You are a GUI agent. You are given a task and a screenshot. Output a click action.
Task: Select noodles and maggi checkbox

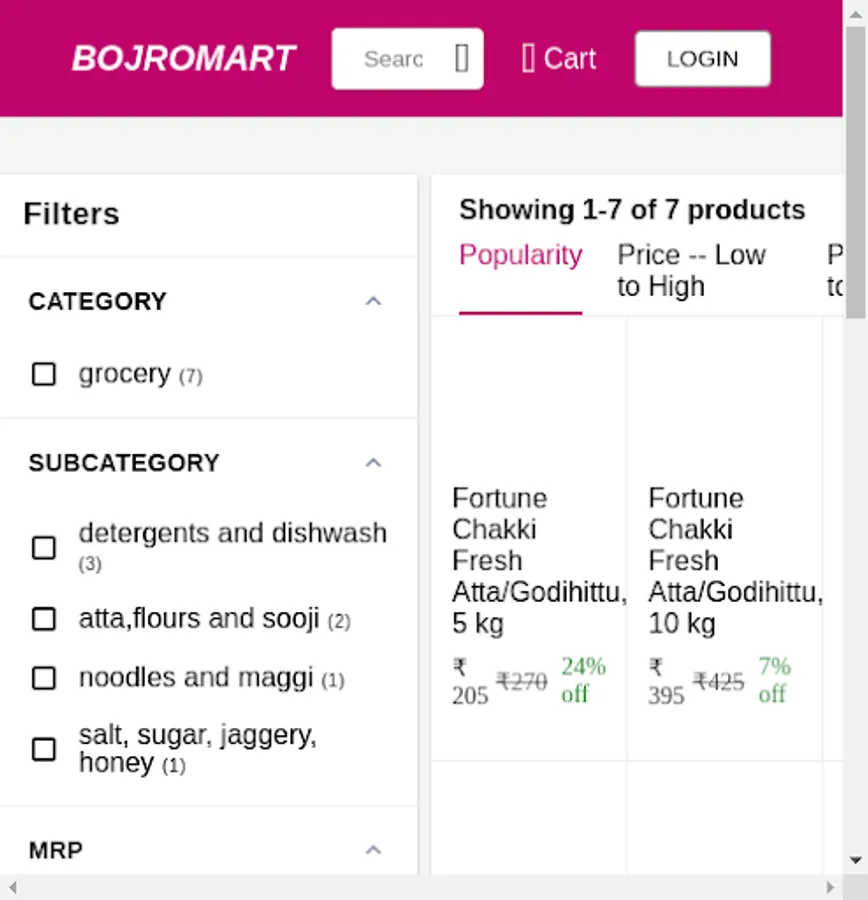(44, 679)
